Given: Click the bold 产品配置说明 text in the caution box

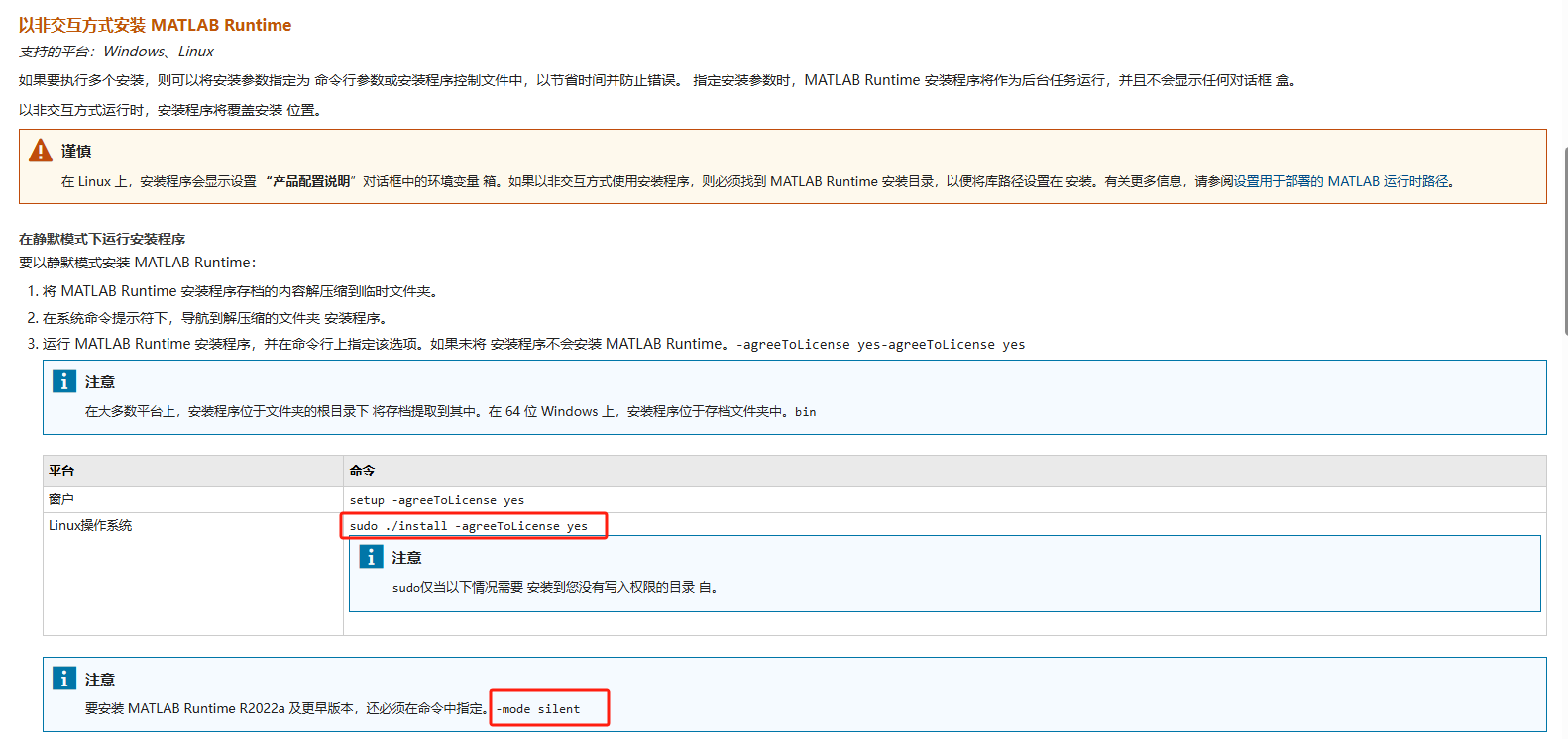Looking at the screenshot, I should click(311, 181).
